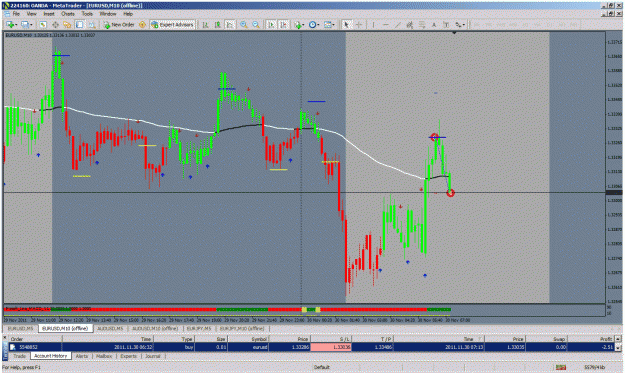Click the terminal scrollbar down arrow
The width and height of the screenshot is (625, 373).
point(618,348)
